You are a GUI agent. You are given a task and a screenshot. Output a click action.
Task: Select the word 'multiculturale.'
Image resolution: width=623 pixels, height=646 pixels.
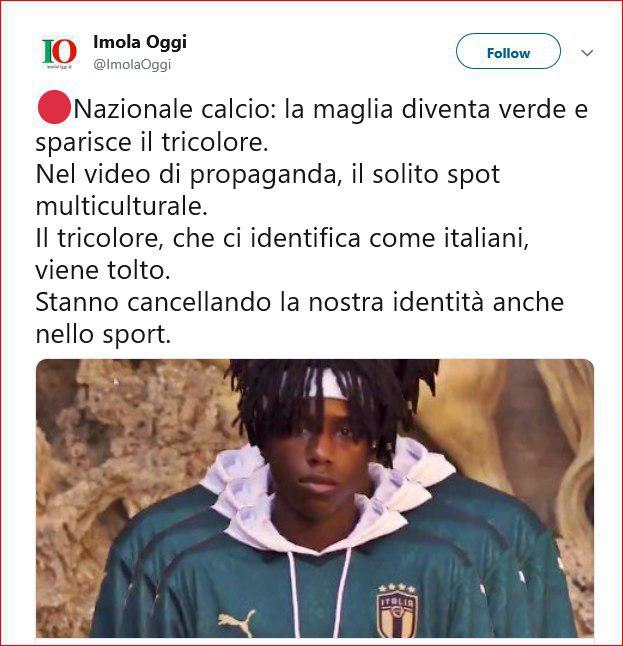point(122,206)
